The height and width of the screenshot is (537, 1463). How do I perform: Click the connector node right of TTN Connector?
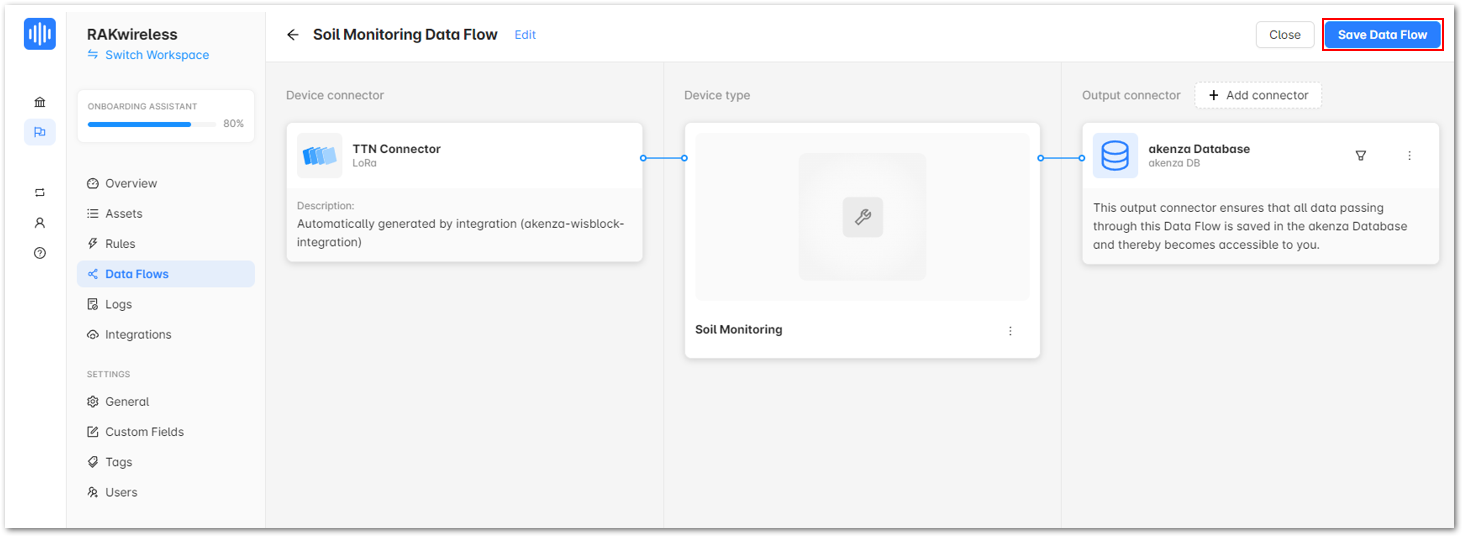[x=643, y=158]
